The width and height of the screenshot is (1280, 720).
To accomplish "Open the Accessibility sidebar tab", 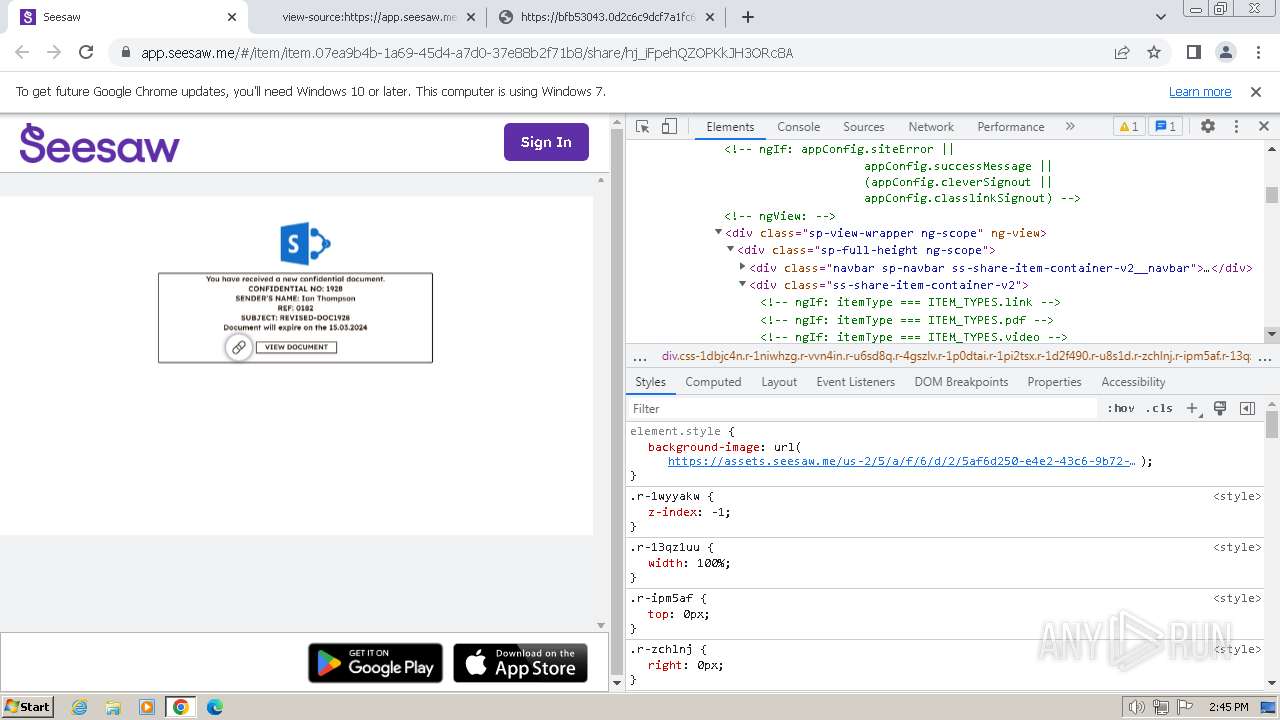I will click(x=1133, y=382).
